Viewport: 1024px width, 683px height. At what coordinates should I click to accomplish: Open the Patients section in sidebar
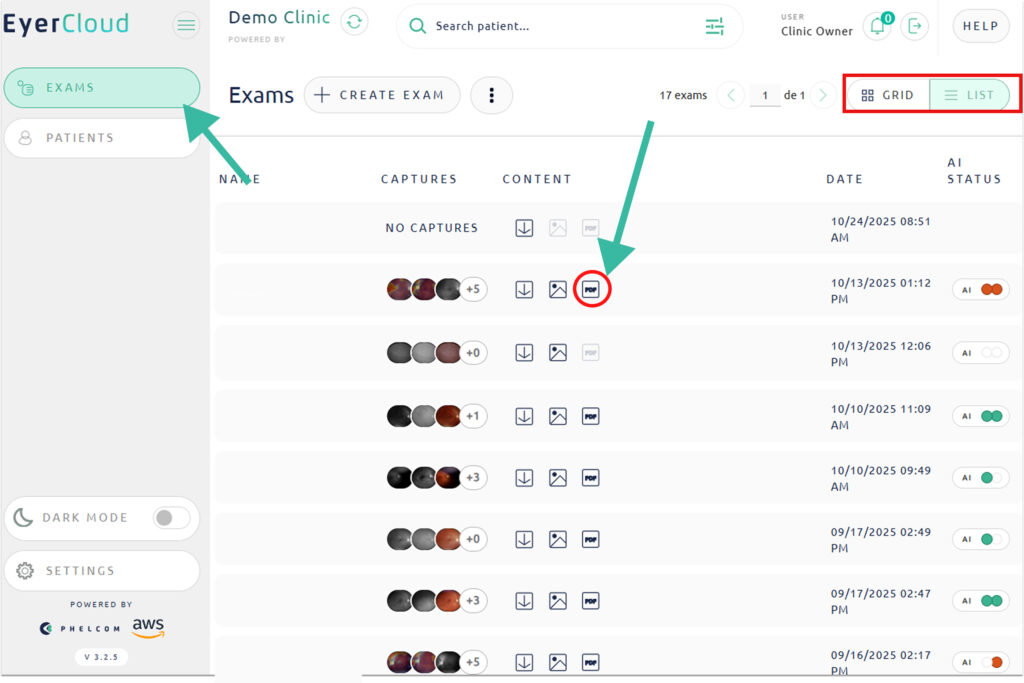[x=101, y=138]
